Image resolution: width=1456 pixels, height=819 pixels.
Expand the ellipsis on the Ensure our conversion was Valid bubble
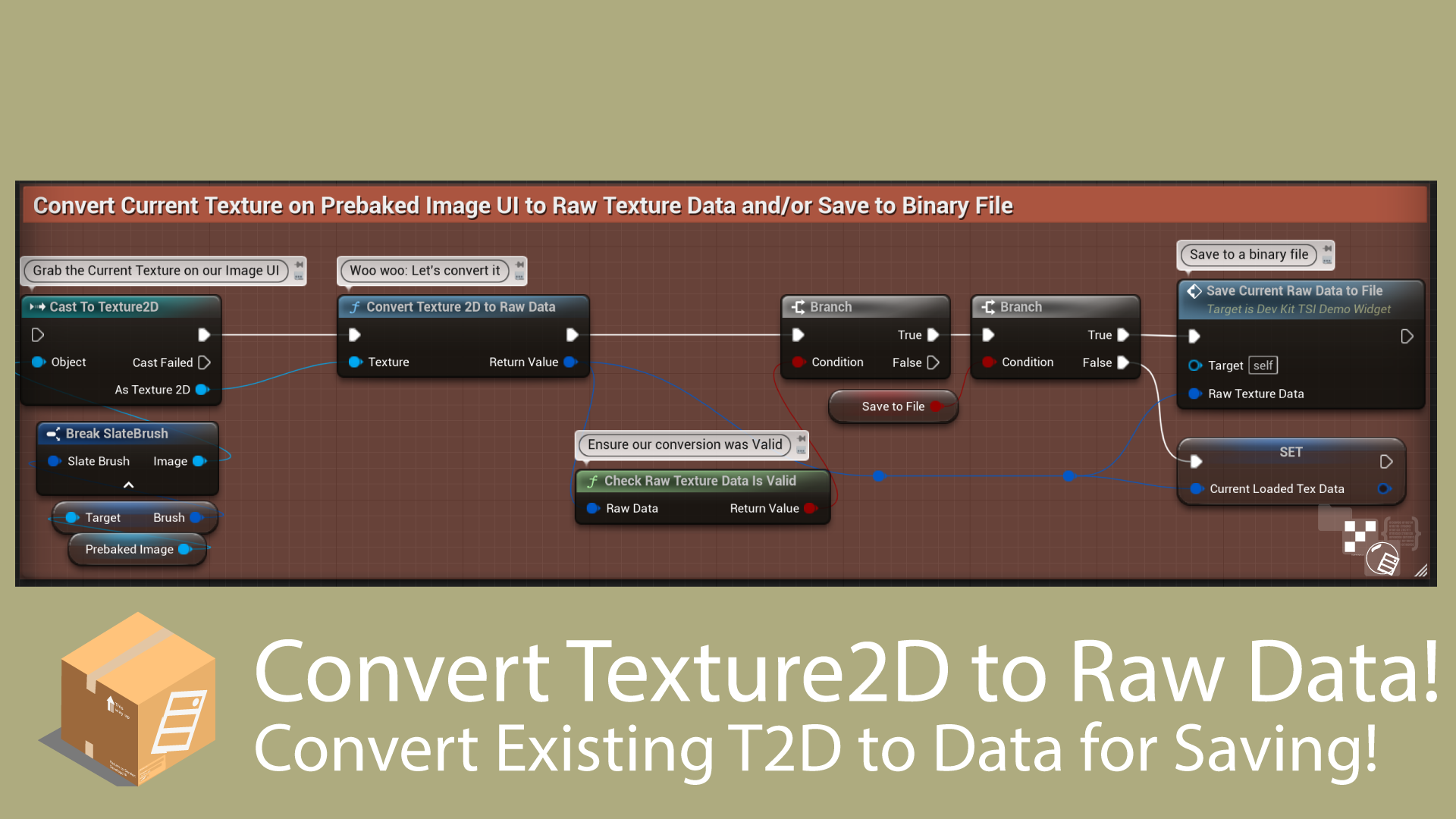point(801,451)
